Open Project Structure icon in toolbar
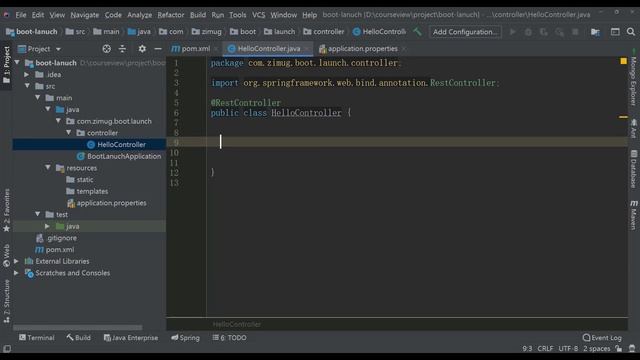This screenshot has width=640, height=360. (596, 31)
